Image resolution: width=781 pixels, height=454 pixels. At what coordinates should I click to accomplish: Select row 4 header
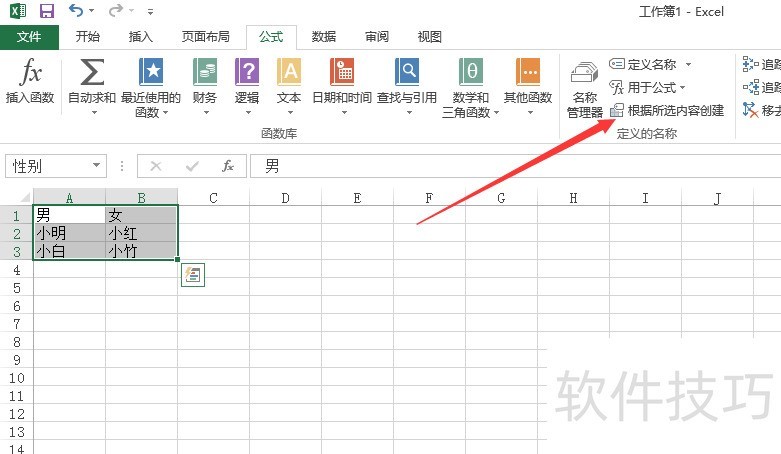point(16,270)
